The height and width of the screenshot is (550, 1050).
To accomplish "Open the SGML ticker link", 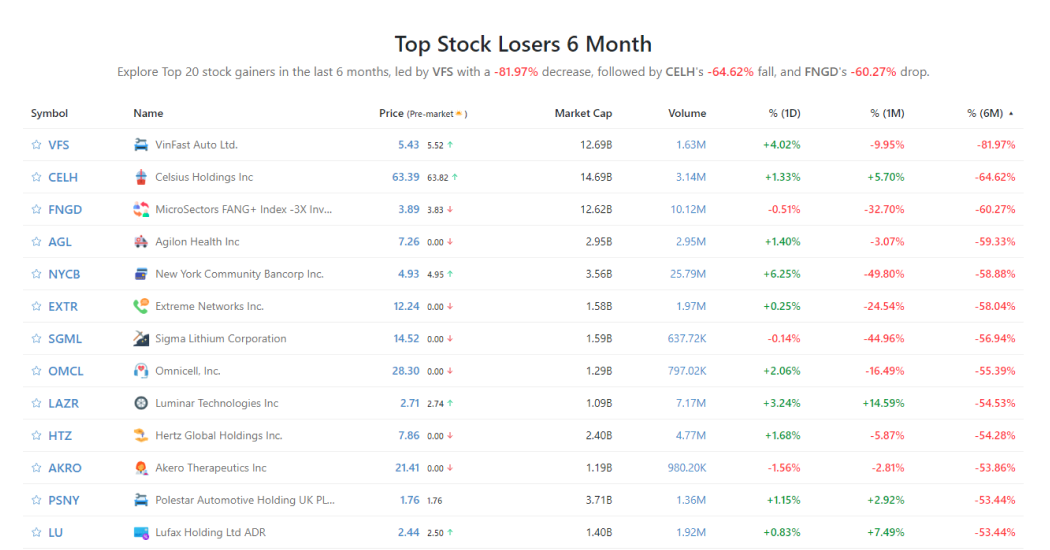I will click(65, 338).
